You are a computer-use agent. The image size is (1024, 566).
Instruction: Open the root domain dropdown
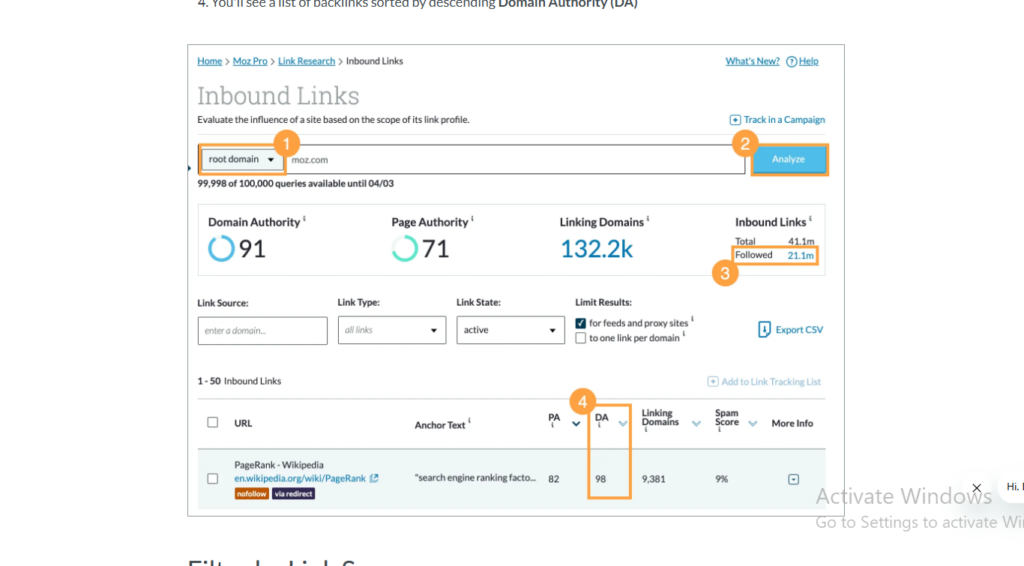[x=242, y=159]
